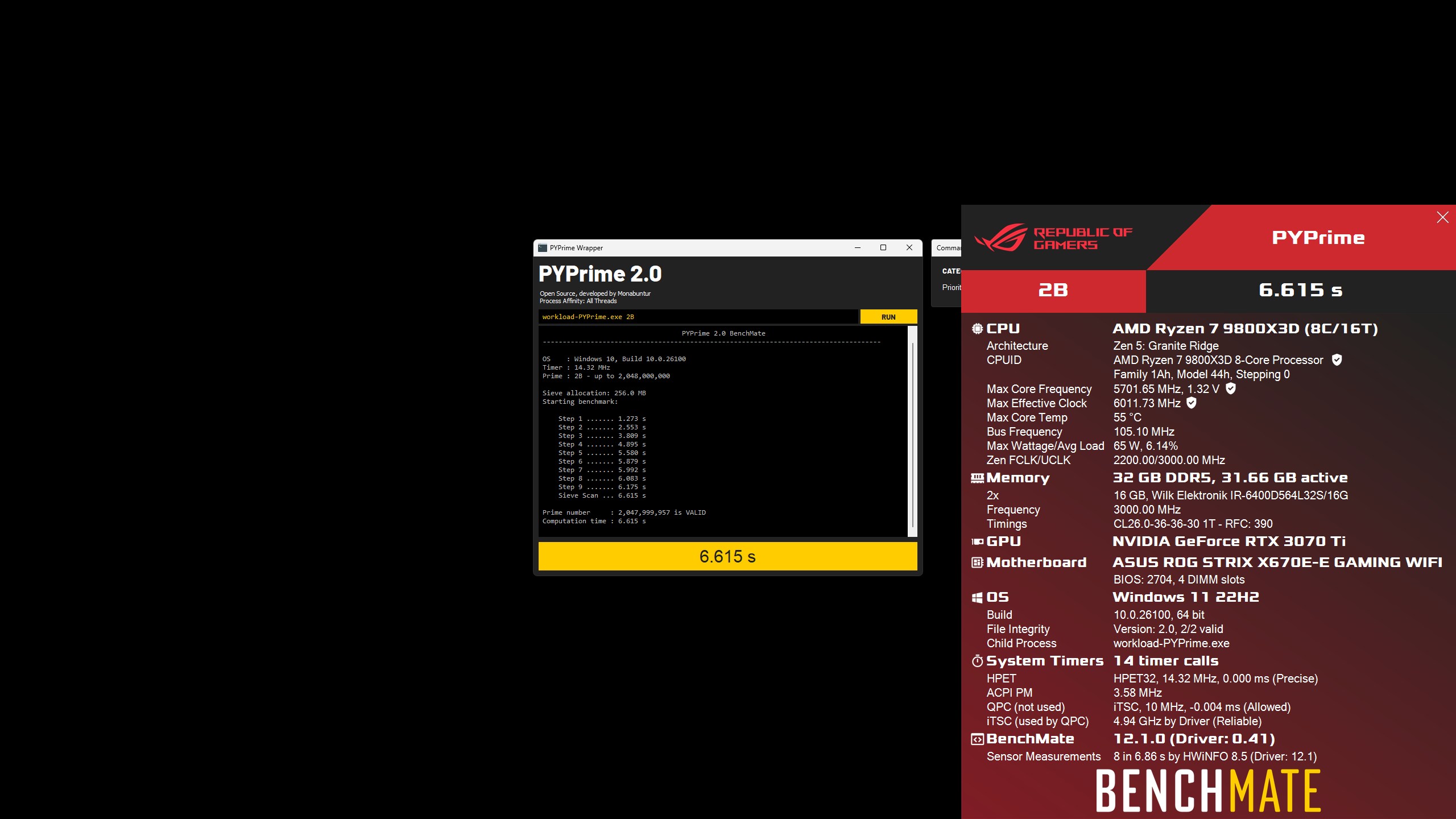Click the Windows logo OS icon
This screenshot has height=819, width=1456.
click(977, 597)
